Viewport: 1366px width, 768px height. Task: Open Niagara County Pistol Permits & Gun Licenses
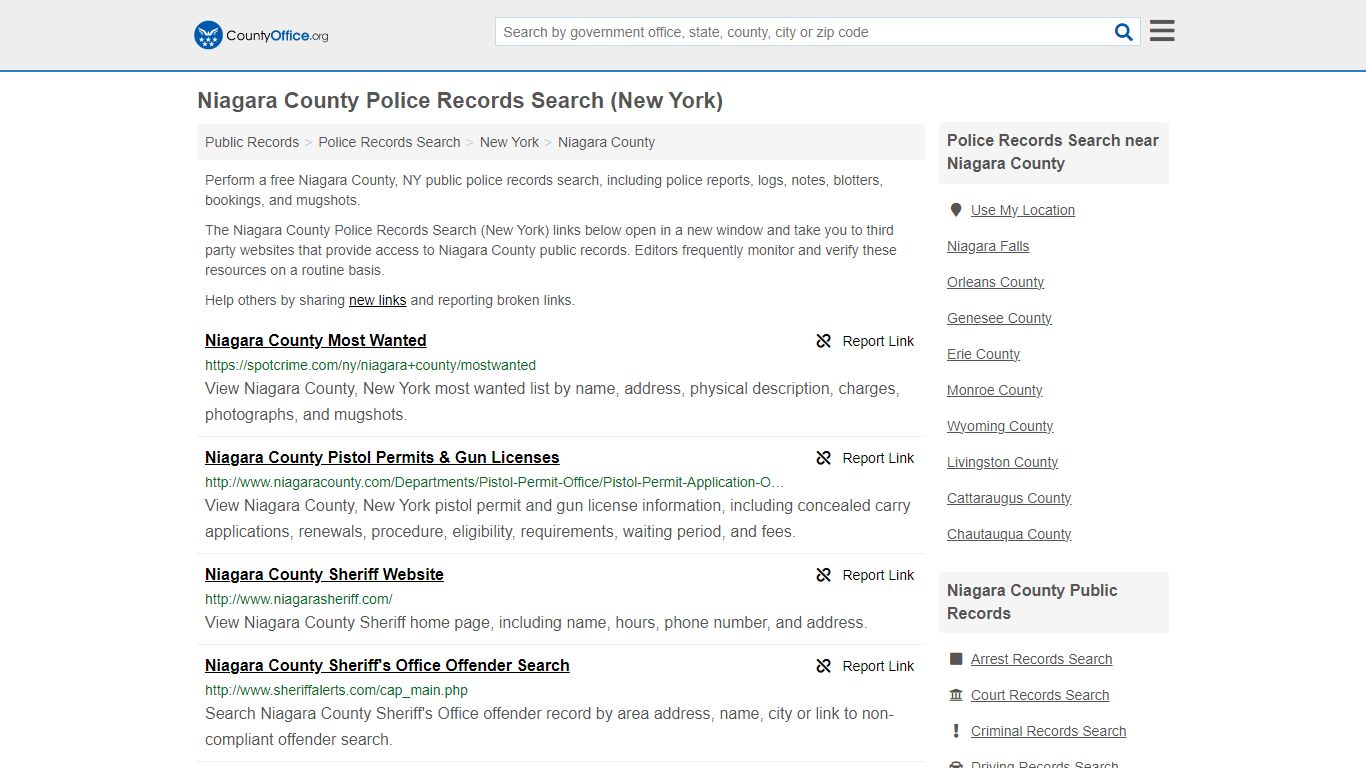(x=382, y=457)
